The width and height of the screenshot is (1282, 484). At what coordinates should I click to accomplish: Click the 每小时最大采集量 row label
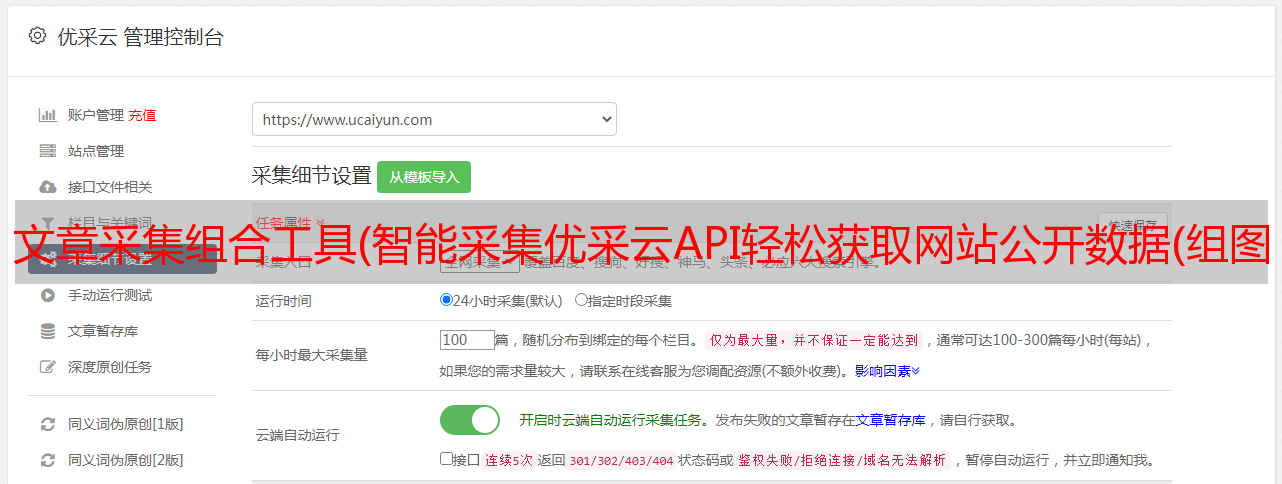coord(312,354)
